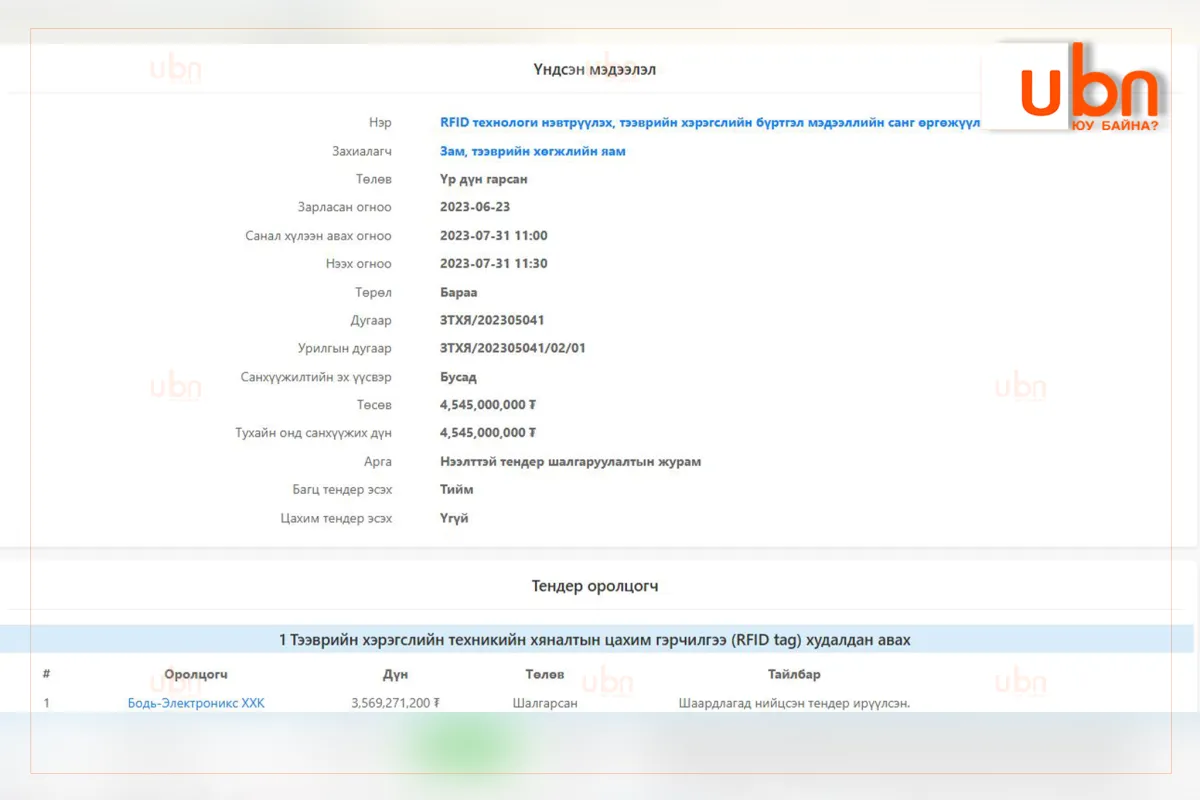The image size is (1200, 800).
Task: Click the method Нээлттэй тендер шалгаруулалтын журам
Action: 571,462
